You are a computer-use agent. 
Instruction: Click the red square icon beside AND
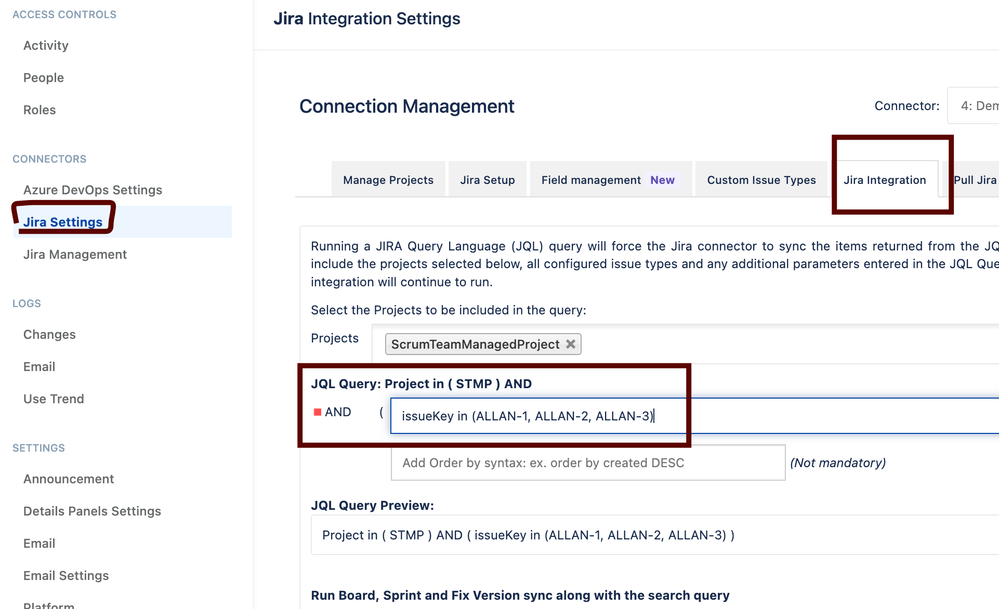pos(317,412)
